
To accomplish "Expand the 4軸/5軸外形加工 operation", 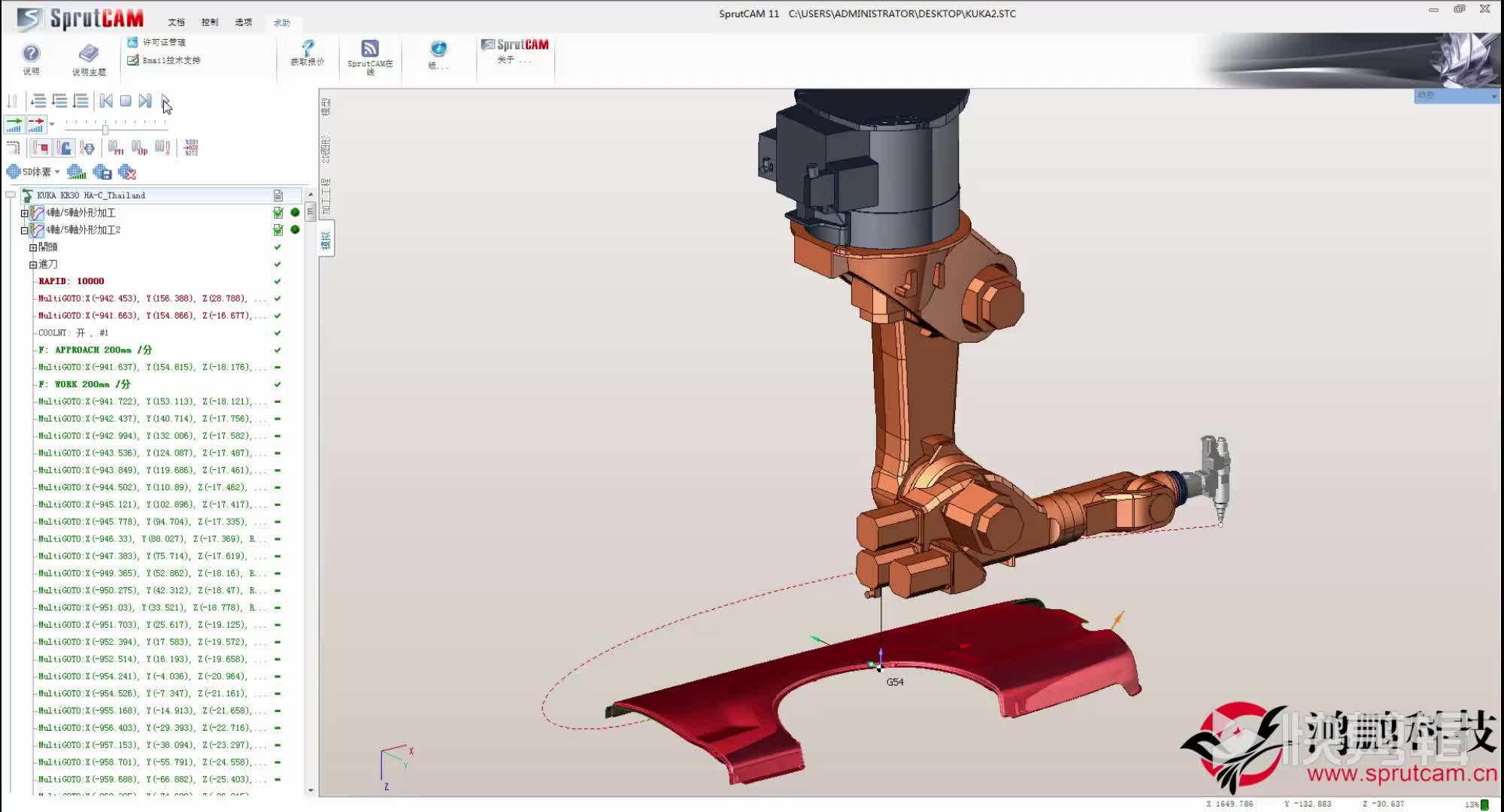I will [24, 213].
